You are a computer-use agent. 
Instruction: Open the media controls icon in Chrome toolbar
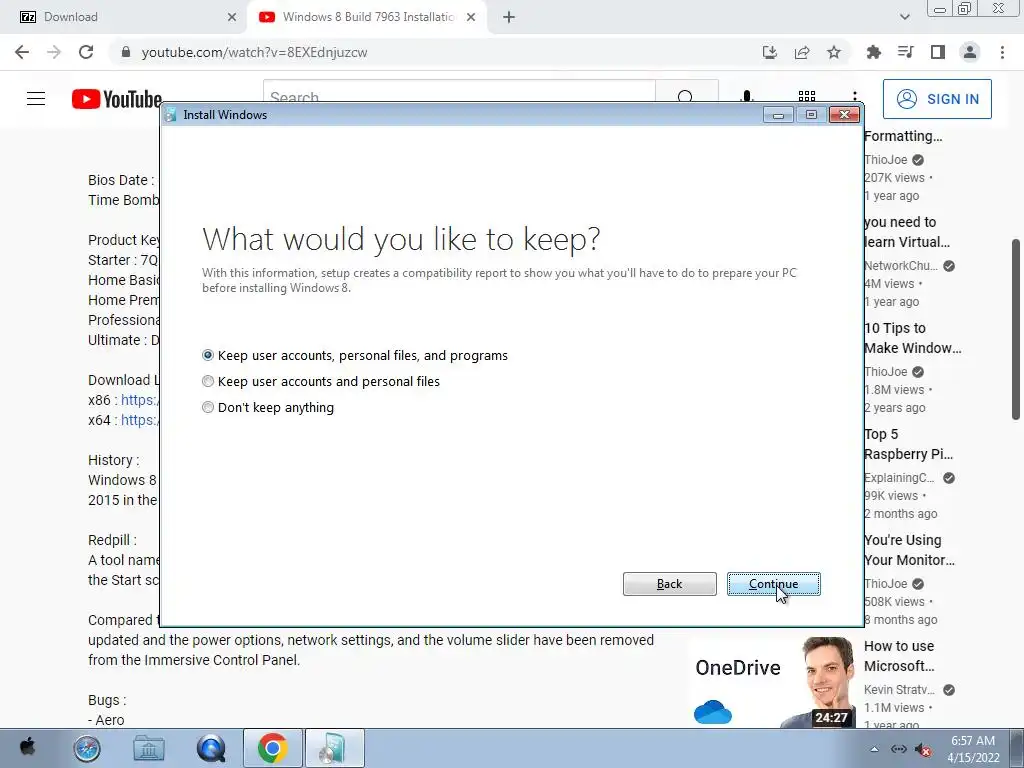(905, 52)
